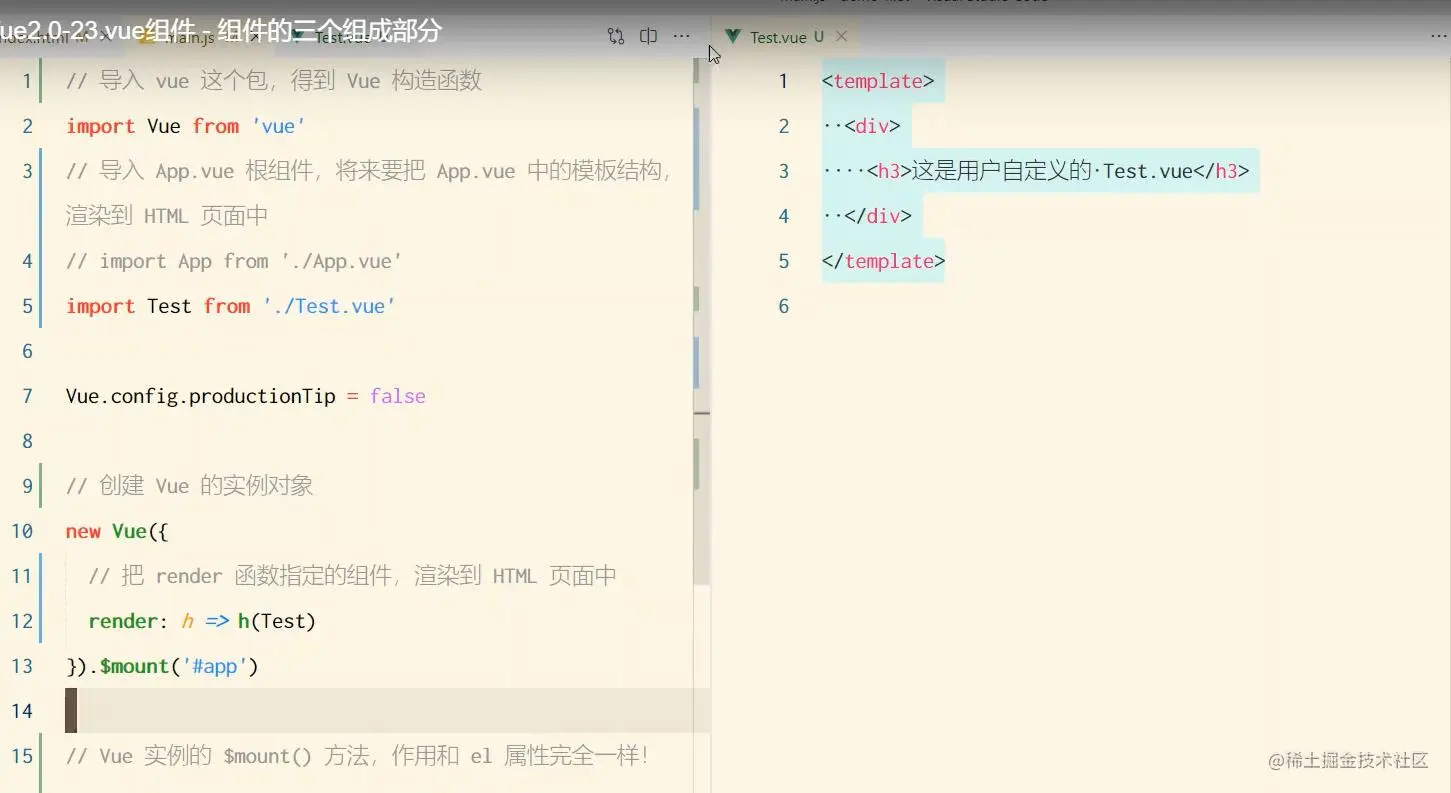The image size is (1451, 793).
Task: Click the 'false' value on line 7
Action: point(398,396)
